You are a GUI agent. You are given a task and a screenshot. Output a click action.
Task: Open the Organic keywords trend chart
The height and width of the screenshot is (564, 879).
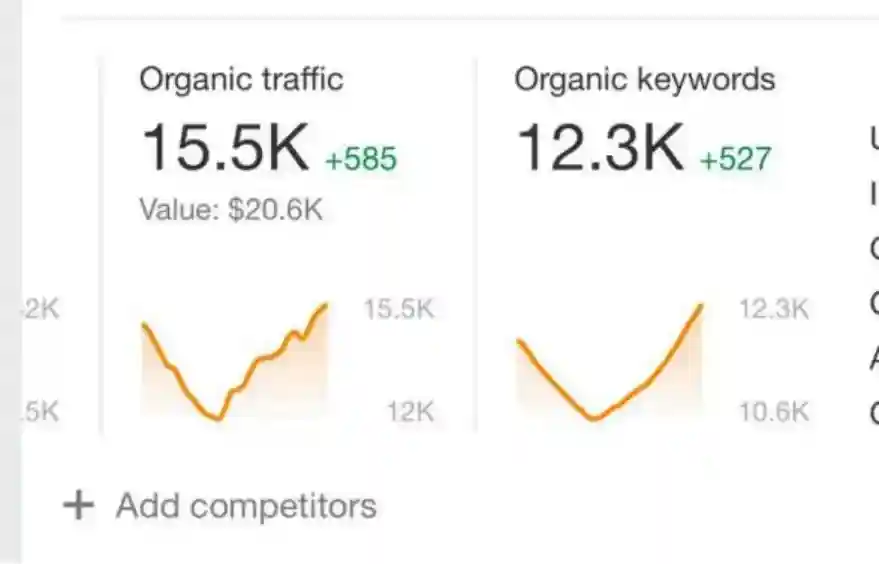click(x=609, y=365)
